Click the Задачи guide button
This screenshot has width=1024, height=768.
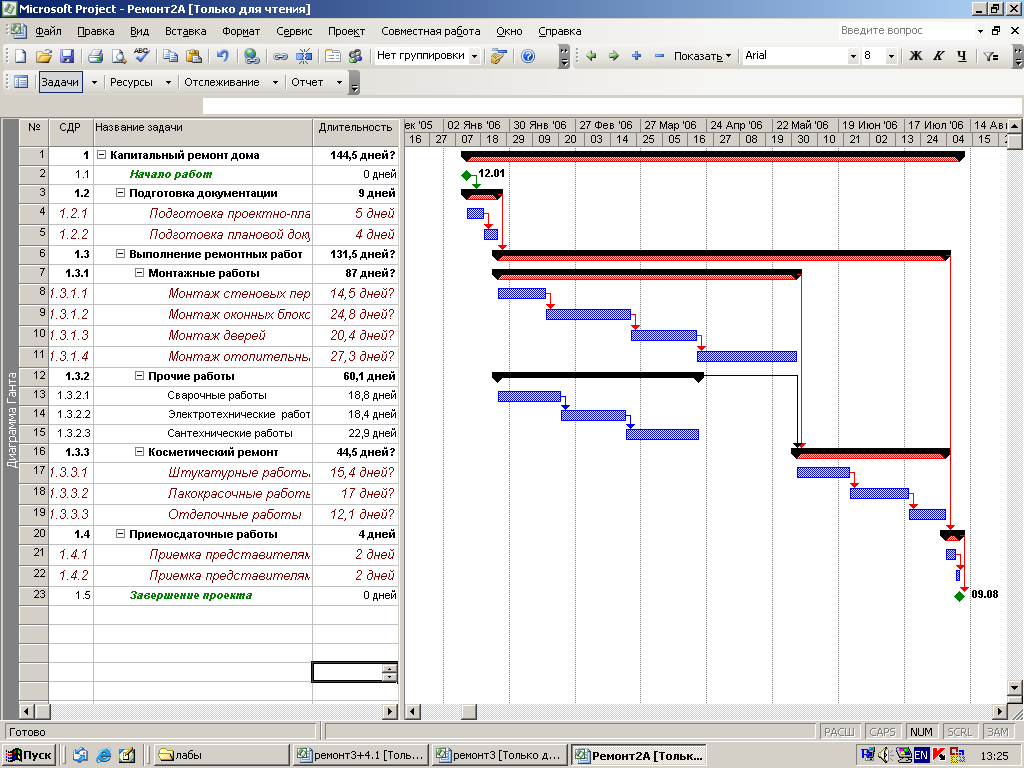tap(60, 82)
